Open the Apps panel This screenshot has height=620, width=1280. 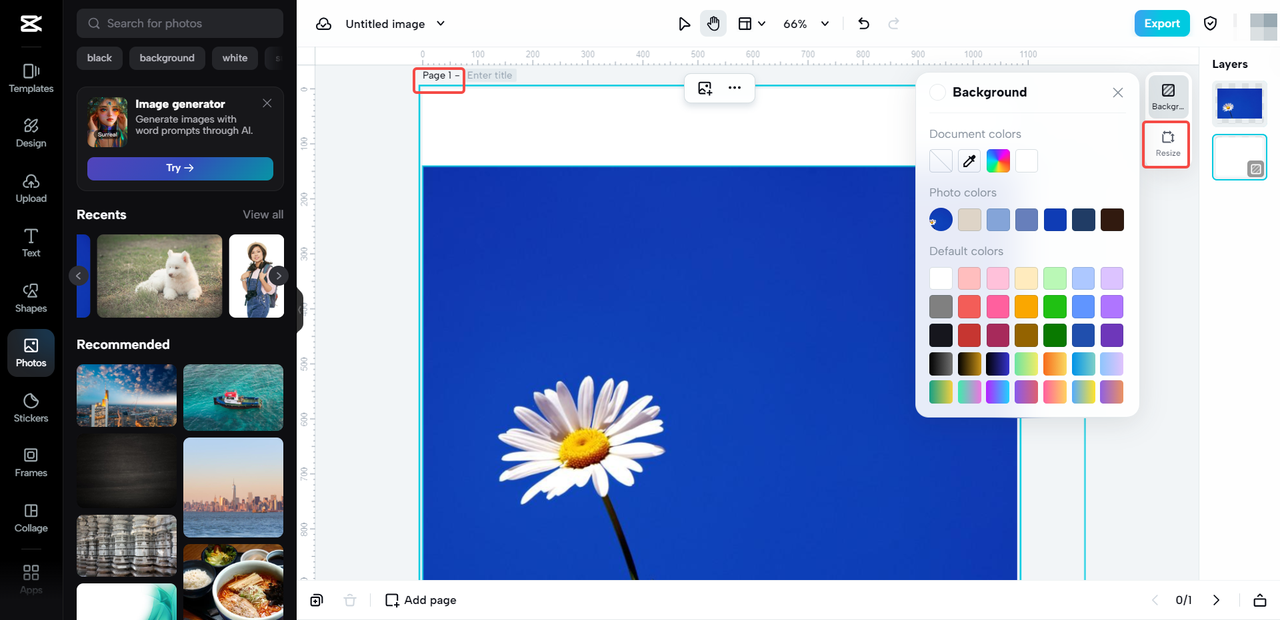point(31,578)
